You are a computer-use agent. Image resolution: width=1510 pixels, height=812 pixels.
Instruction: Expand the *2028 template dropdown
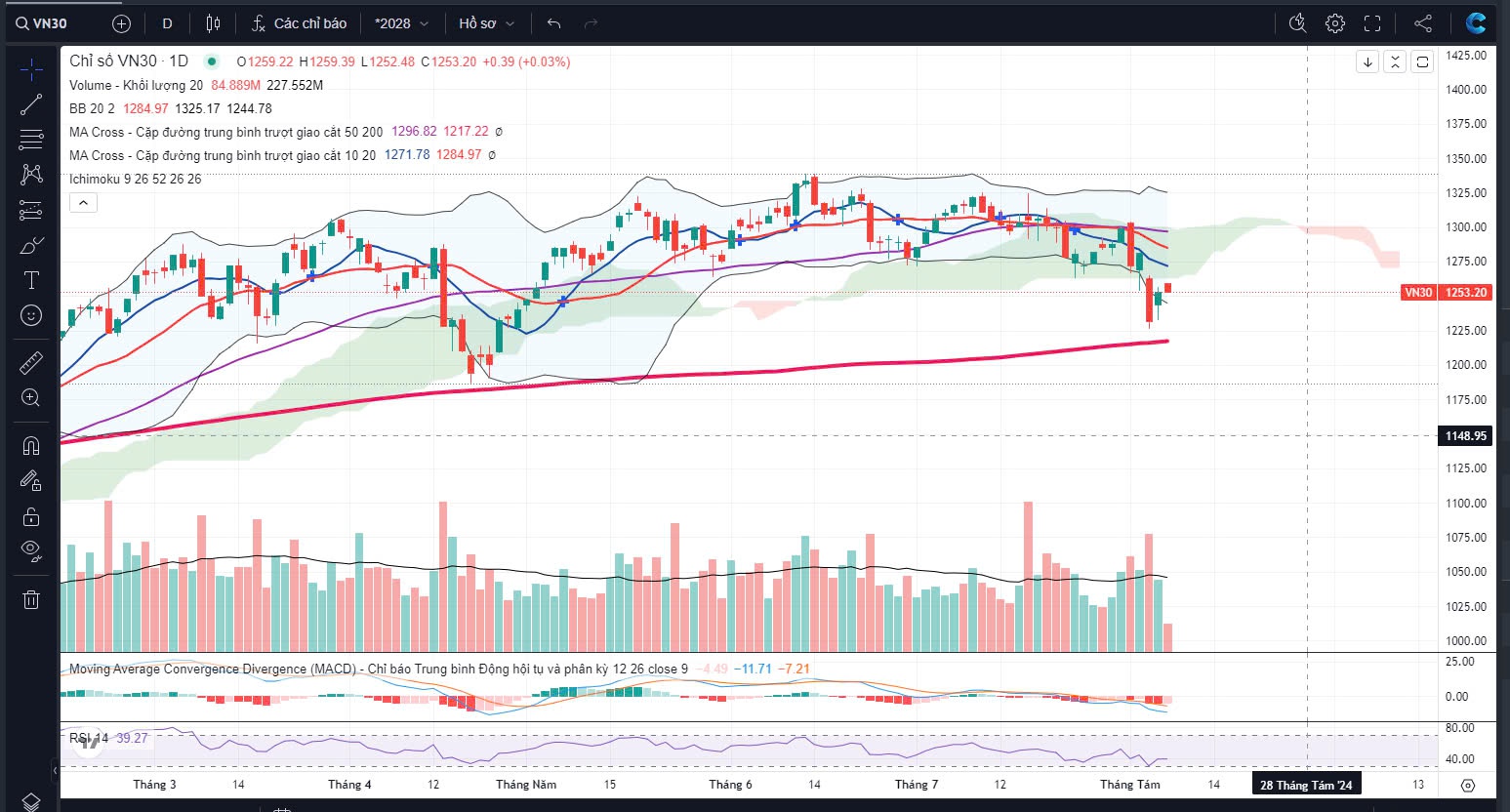click(401, 23)
